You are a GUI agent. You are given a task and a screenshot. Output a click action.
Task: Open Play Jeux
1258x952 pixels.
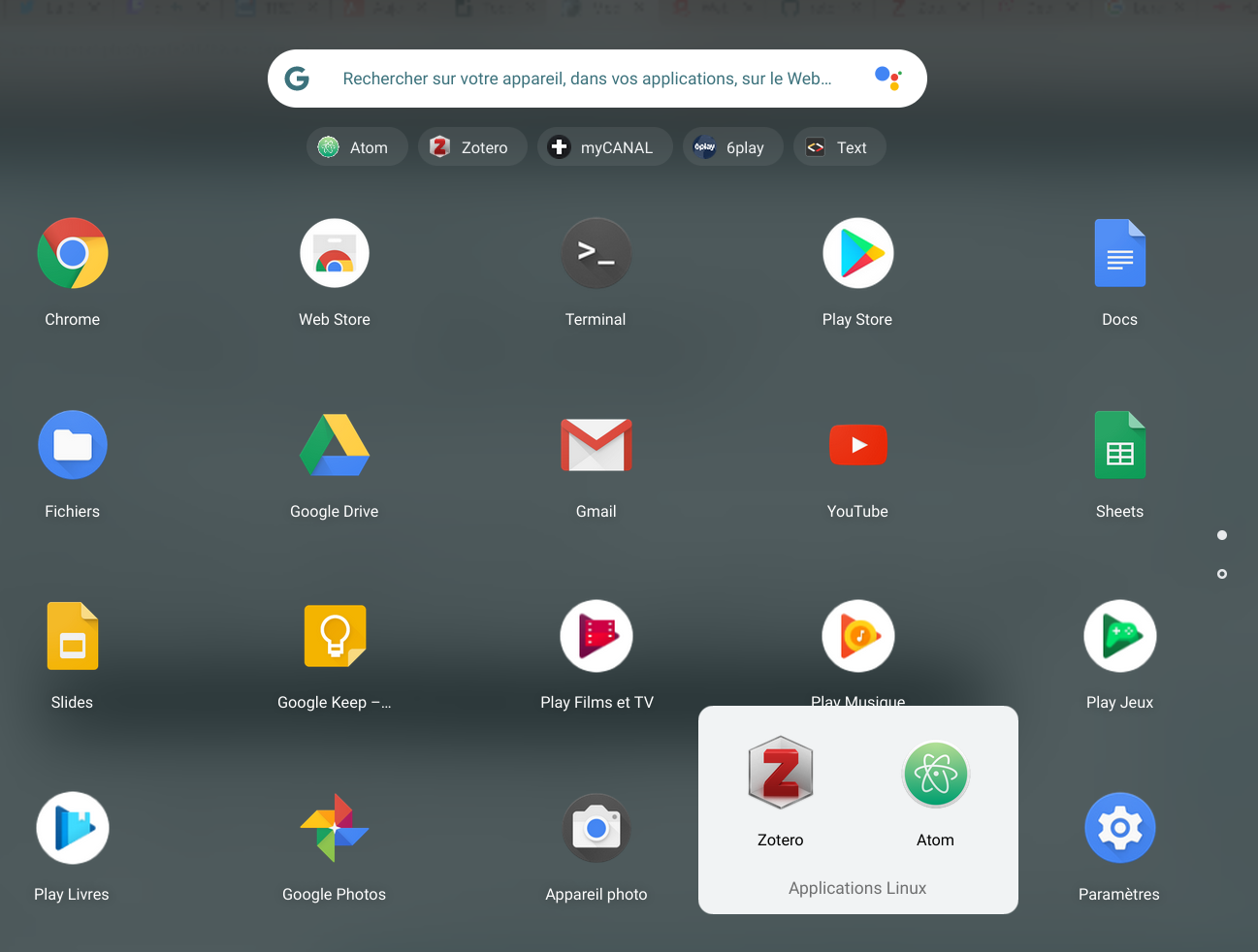point(1120,636)
